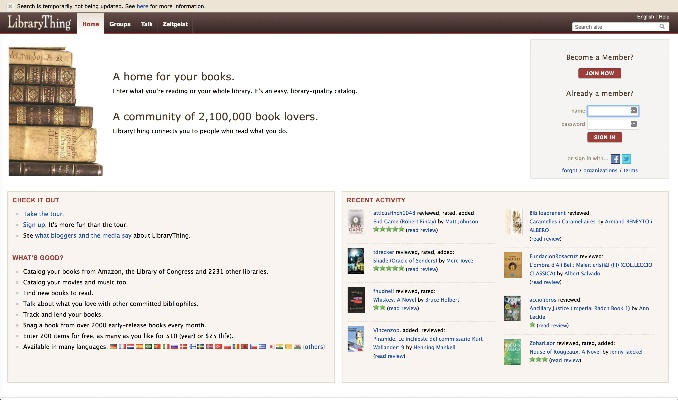Open the Ancillary Justice book cover

(513, 309)
